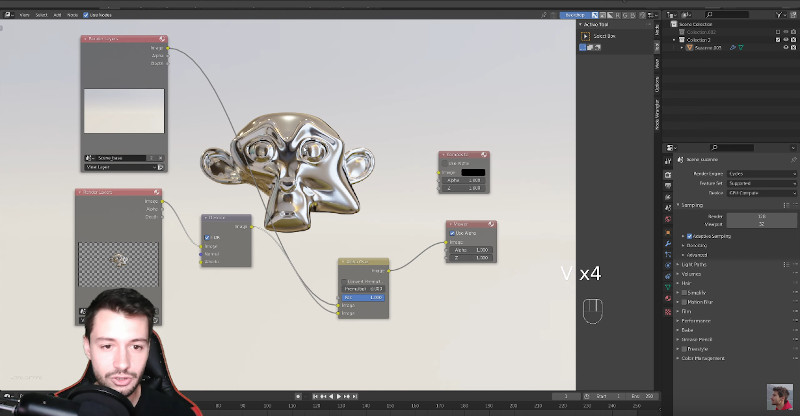Jump to the timeline start frame button
The width and height of the screenshot is (800, 416).
click(315, 397)
